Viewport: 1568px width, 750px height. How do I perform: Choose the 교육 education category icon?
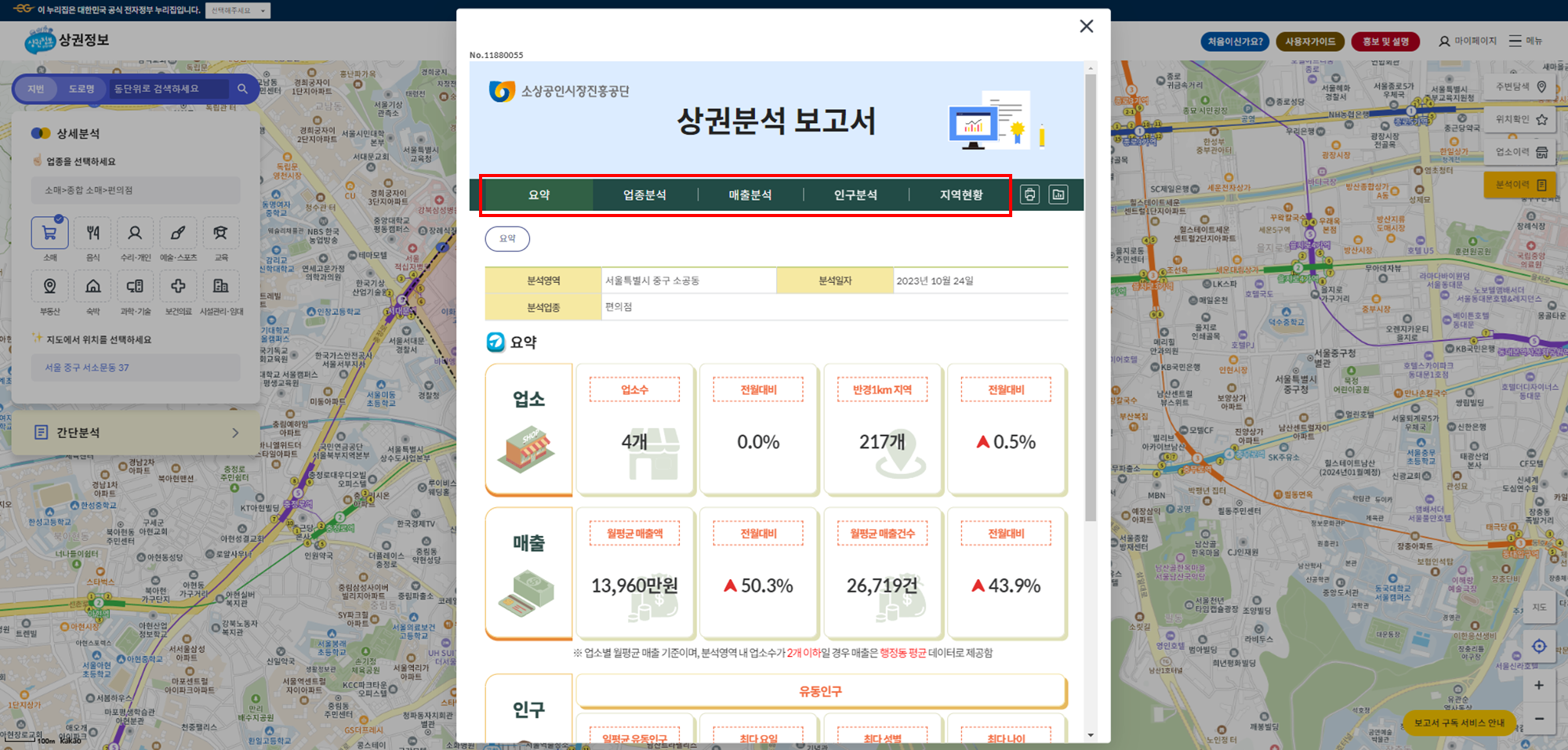click(220, 234)
